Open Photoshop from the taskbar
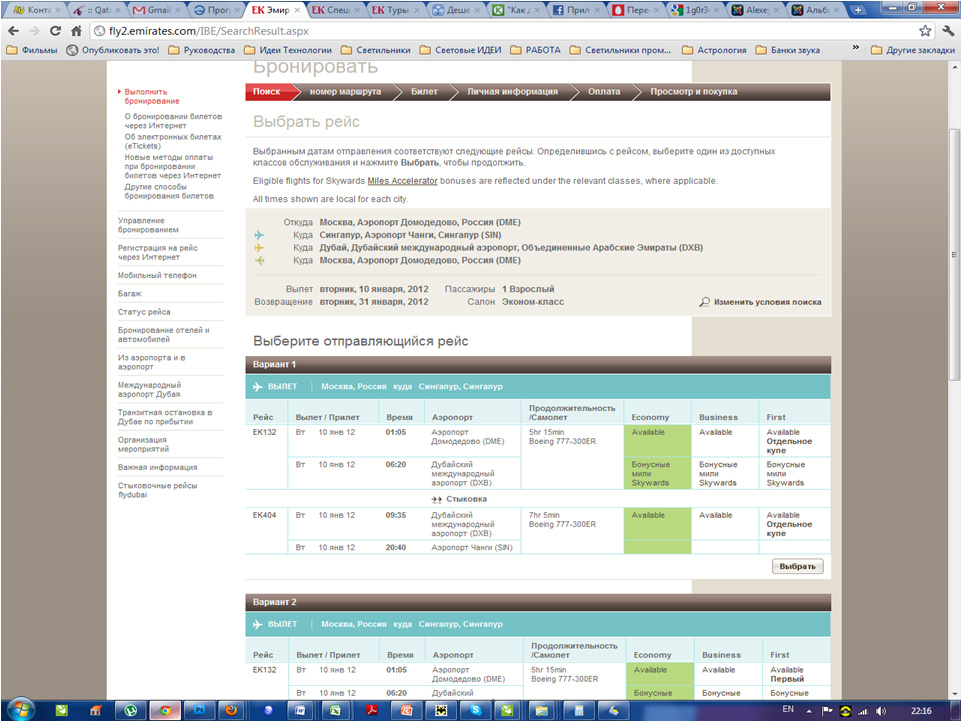The image size is (962, 722). tap(199, 711)
